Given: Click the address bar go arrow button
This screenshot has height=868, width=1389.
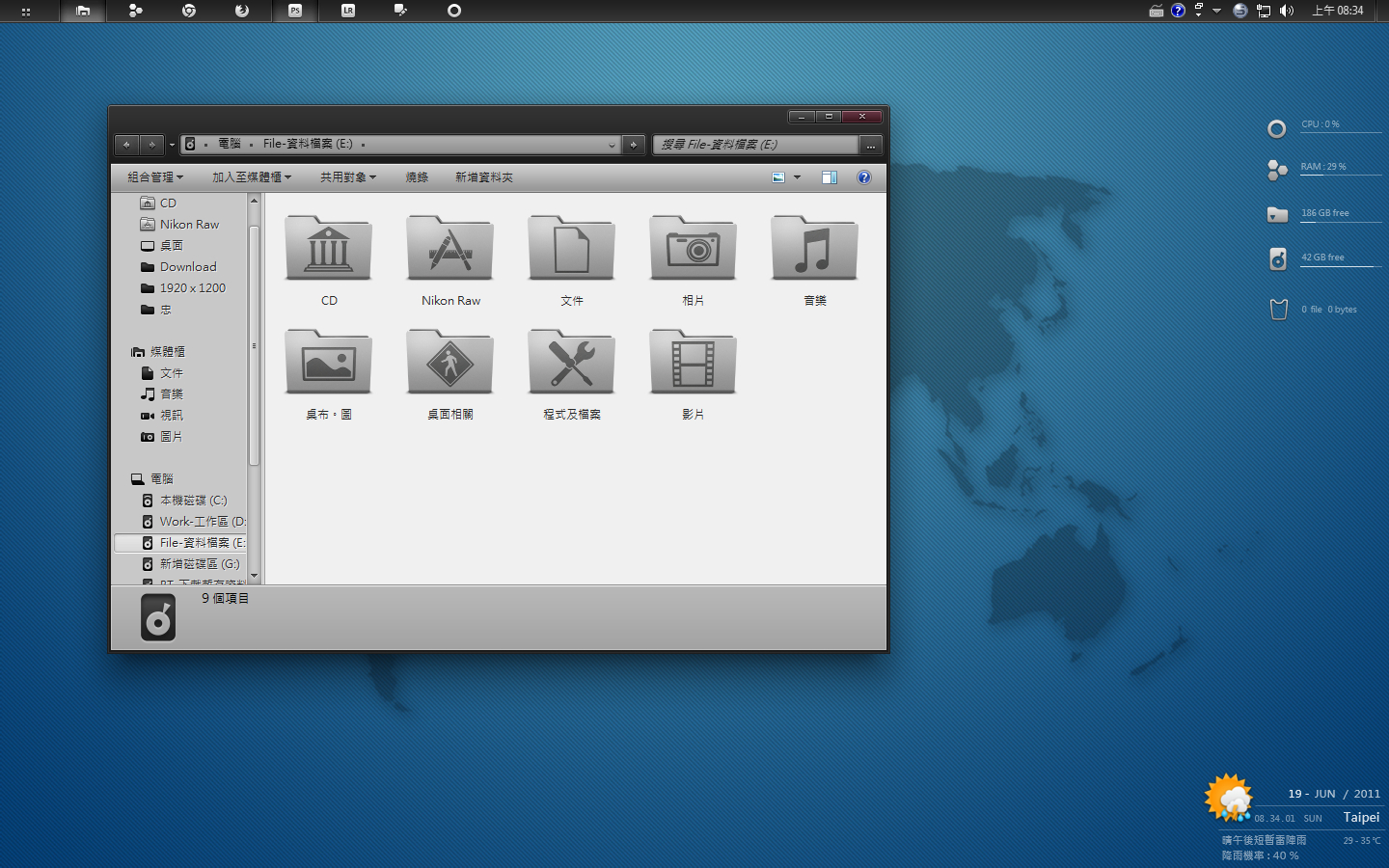Looking at the screenshot, I should (633, 145).
